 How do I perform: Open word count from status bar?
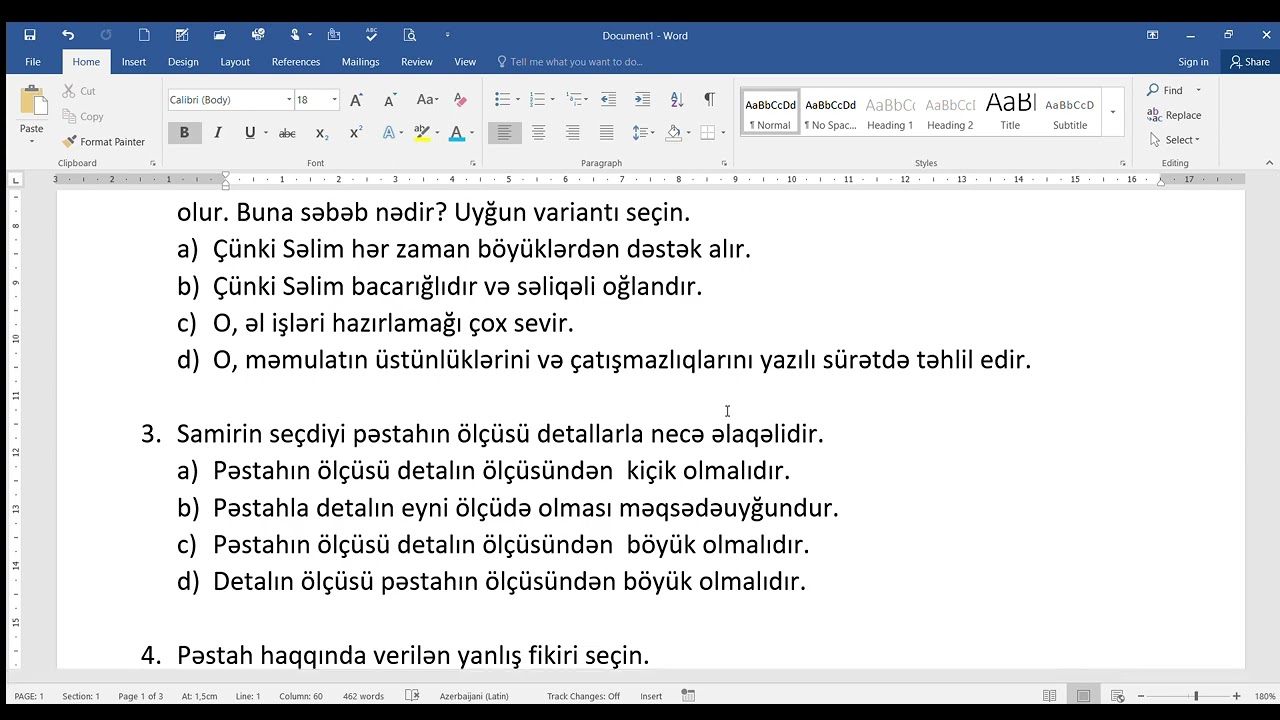pyautogui.click(x=363, y=696)
